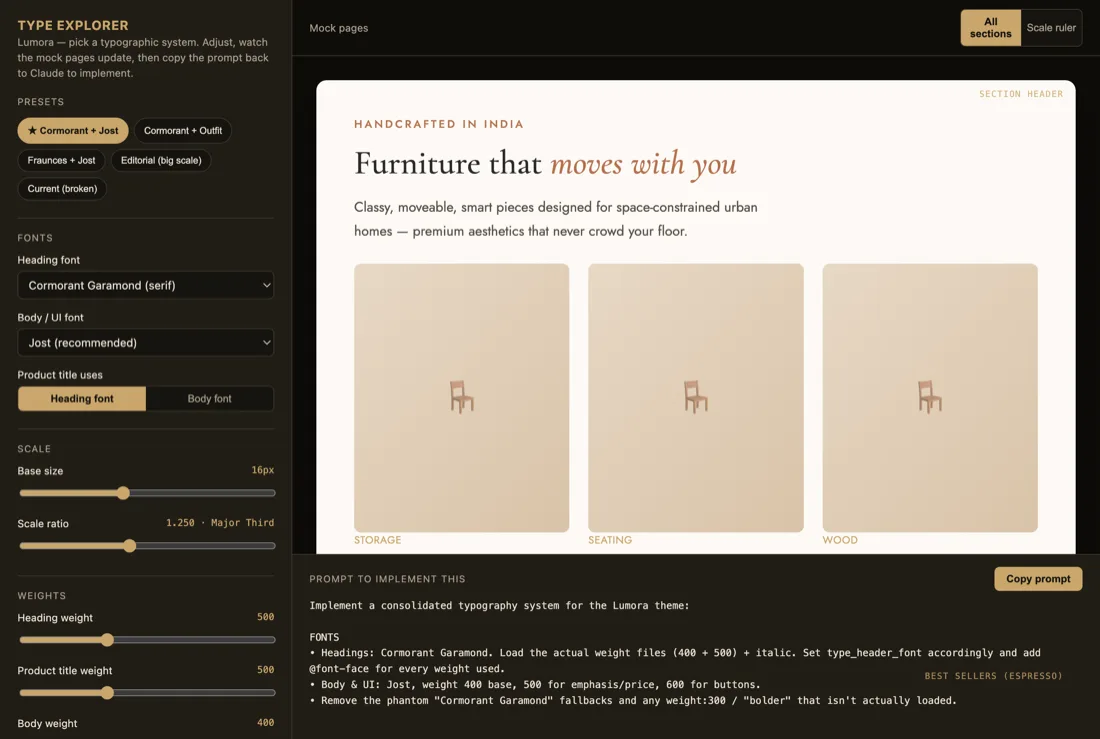Adjust the Scale ratio slider
The image size is (1100, 739).
point(147,546)
